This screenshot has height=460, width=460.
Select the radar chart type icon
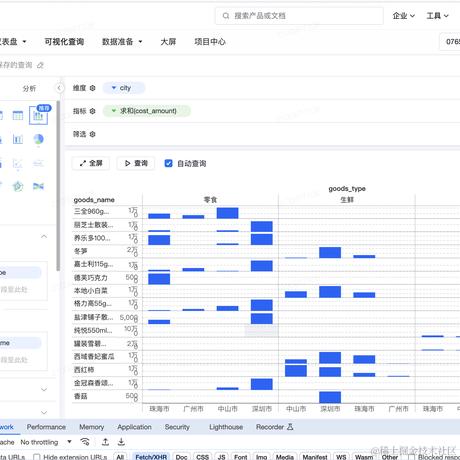[x=18, y=186]
